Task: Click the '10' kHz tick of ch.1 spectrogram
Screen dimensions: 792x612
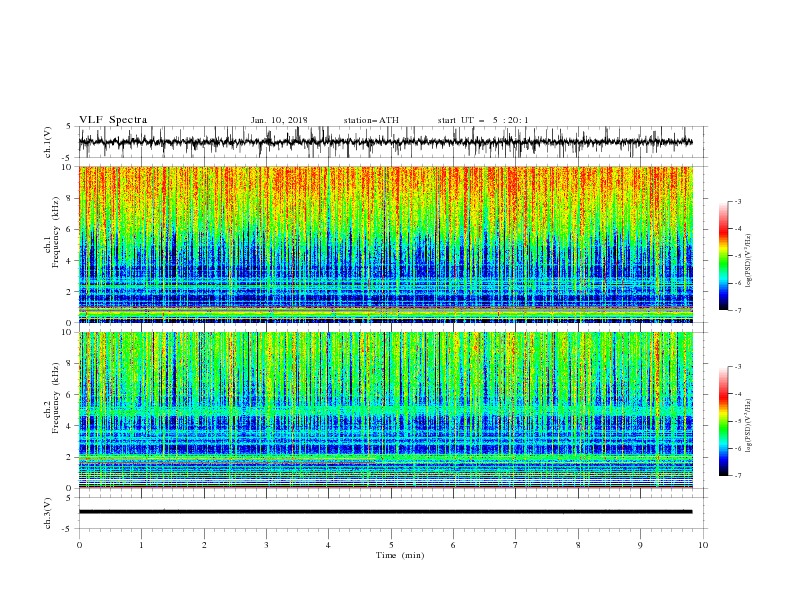Action: pyautogui.click(x=67, y=167)
